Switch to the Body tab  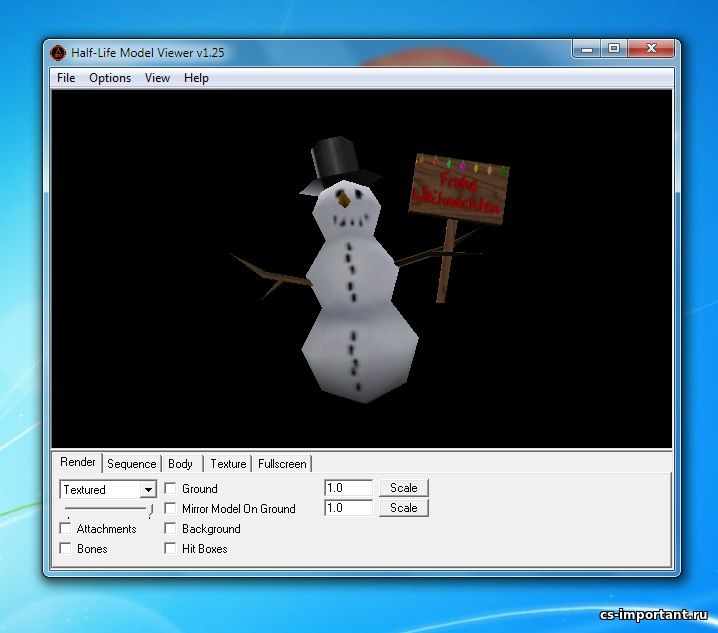tap(181, 464)
